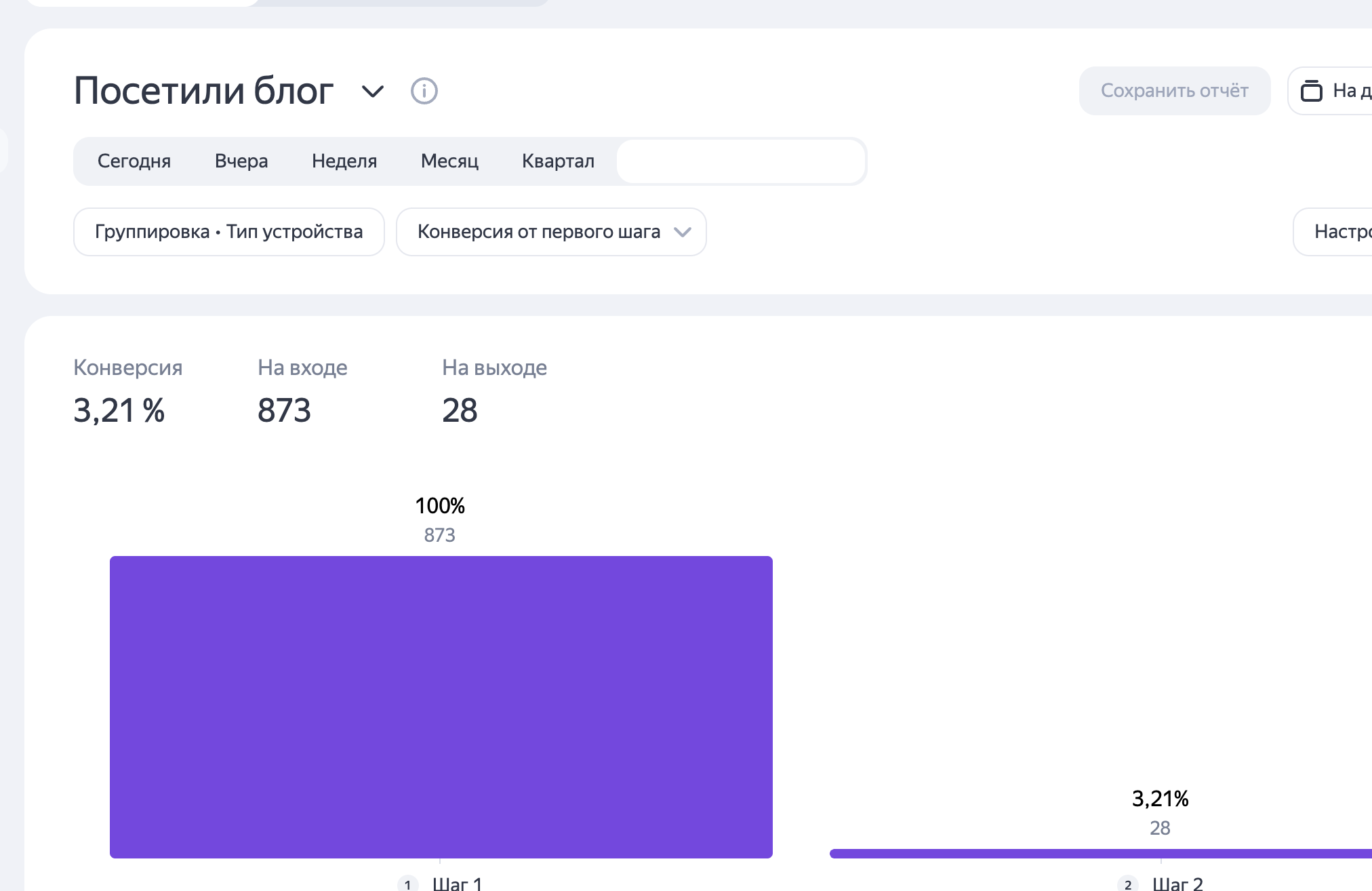The width and height of the screenshot is (1372, 891).
Task: Click the Конверсия 3,21 % summary value
Action: pyautogui.click(x=119, y=410)
